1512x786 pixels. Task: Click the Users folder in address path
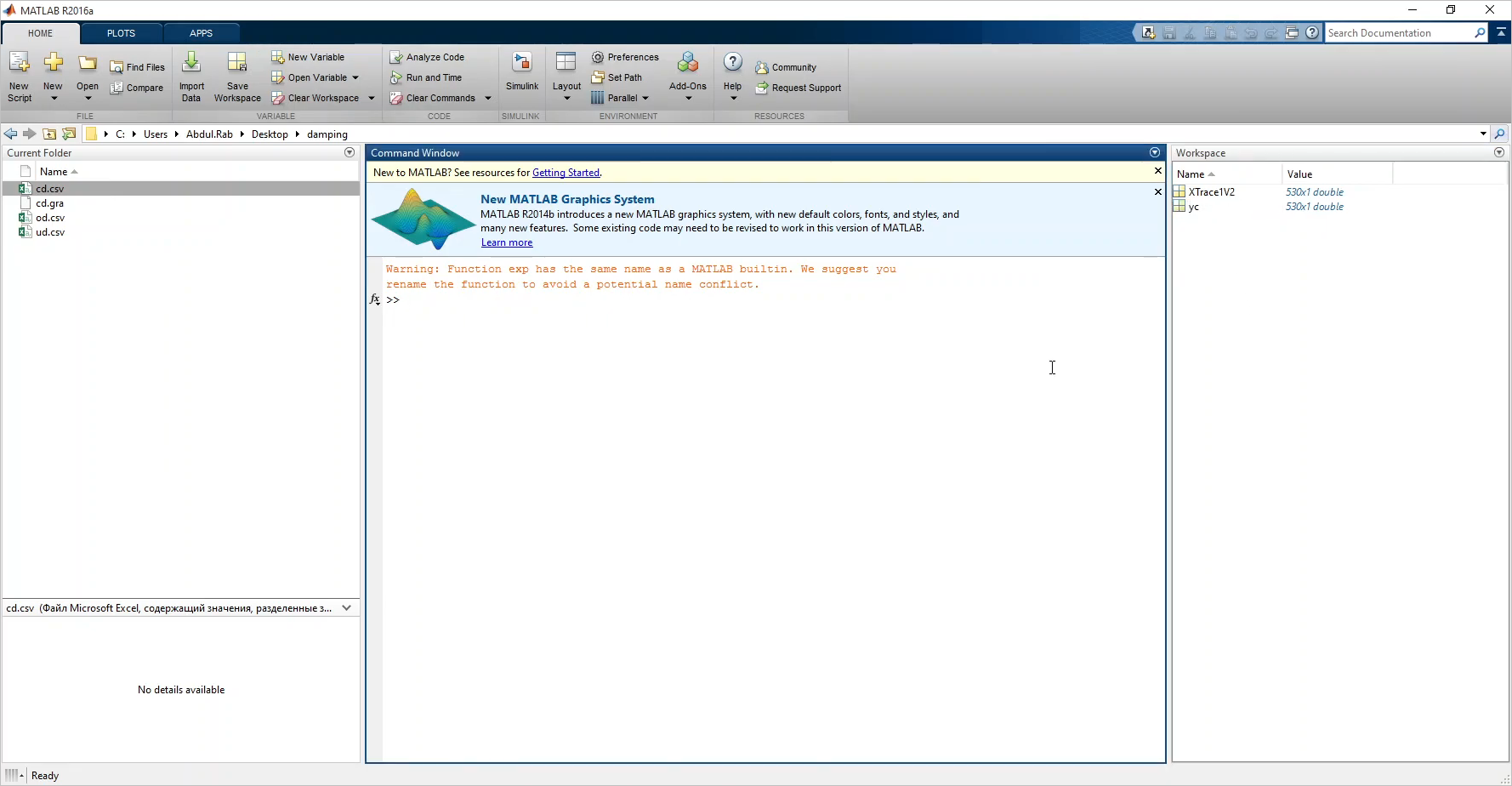(x=156, y=134)
